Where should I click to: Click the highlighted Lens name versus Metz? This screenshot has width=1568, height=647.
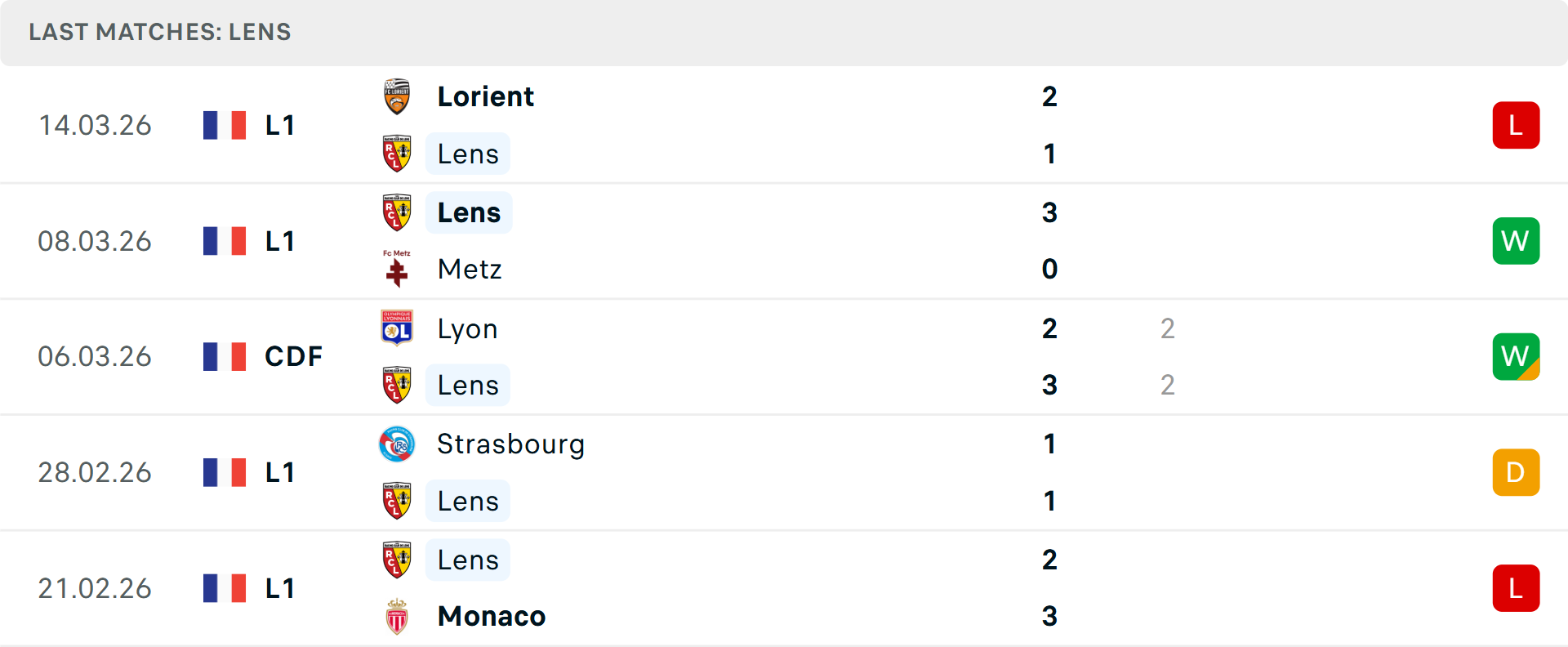coord(469,212)
